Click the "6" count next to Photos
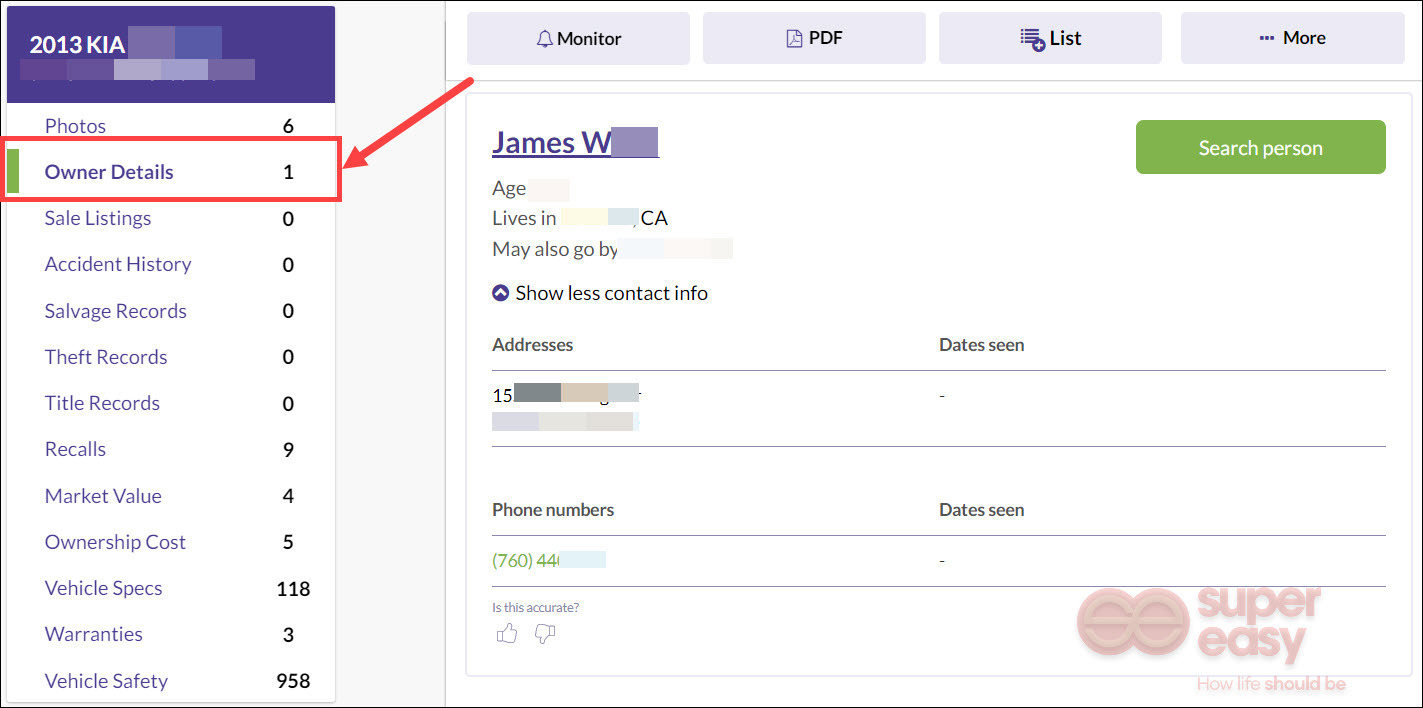This screenshot has width=1423, height=708. [x=288, y=126]
